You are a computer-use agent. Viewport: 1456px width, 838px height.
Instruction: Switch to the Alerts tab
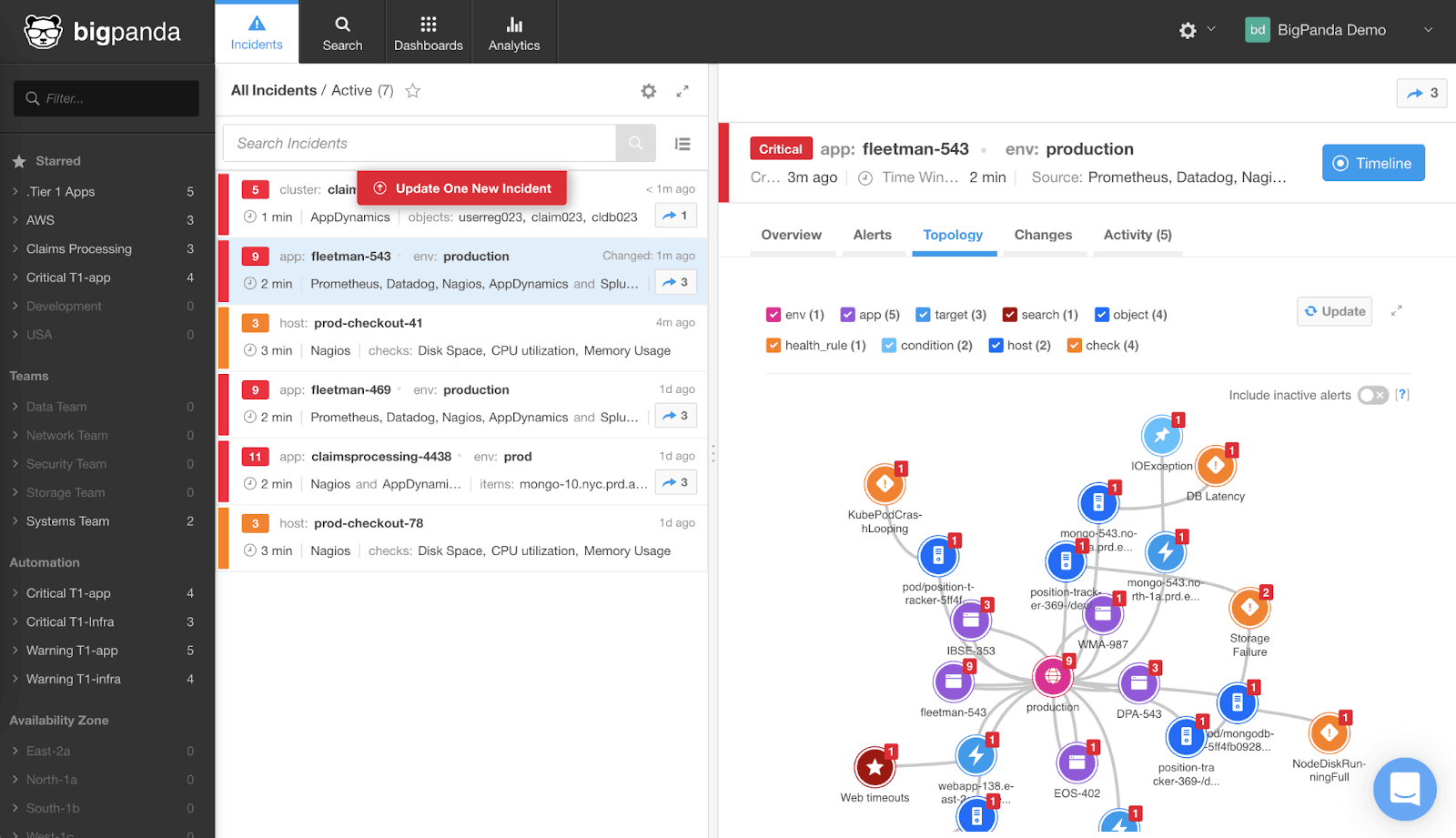[872, 235]
